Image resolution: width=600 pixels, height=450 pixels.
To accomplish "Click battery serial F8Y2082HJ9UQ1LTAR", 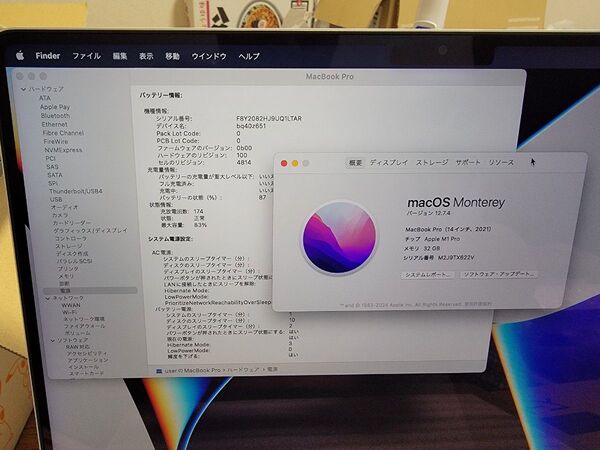I will point(269,119).
